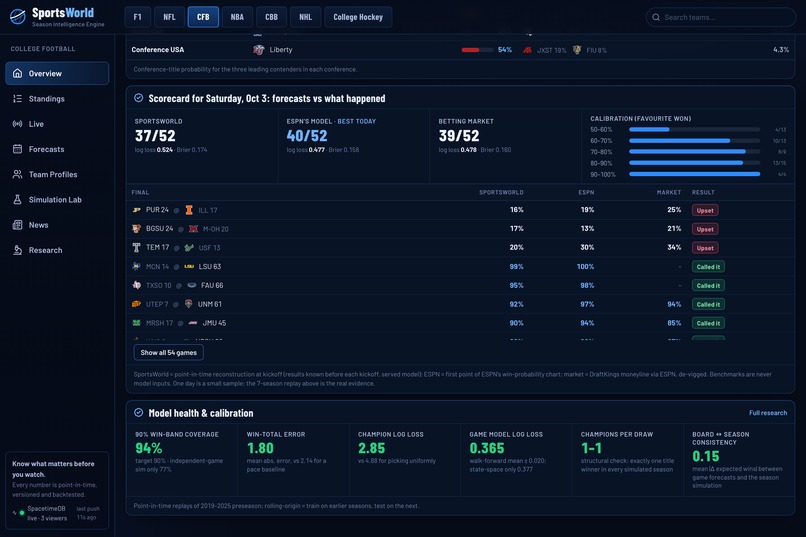Viewport: 806px width, 537px height.
Task: Click the Illinois logo beside ILL 17
Action: tap(189, 210)
